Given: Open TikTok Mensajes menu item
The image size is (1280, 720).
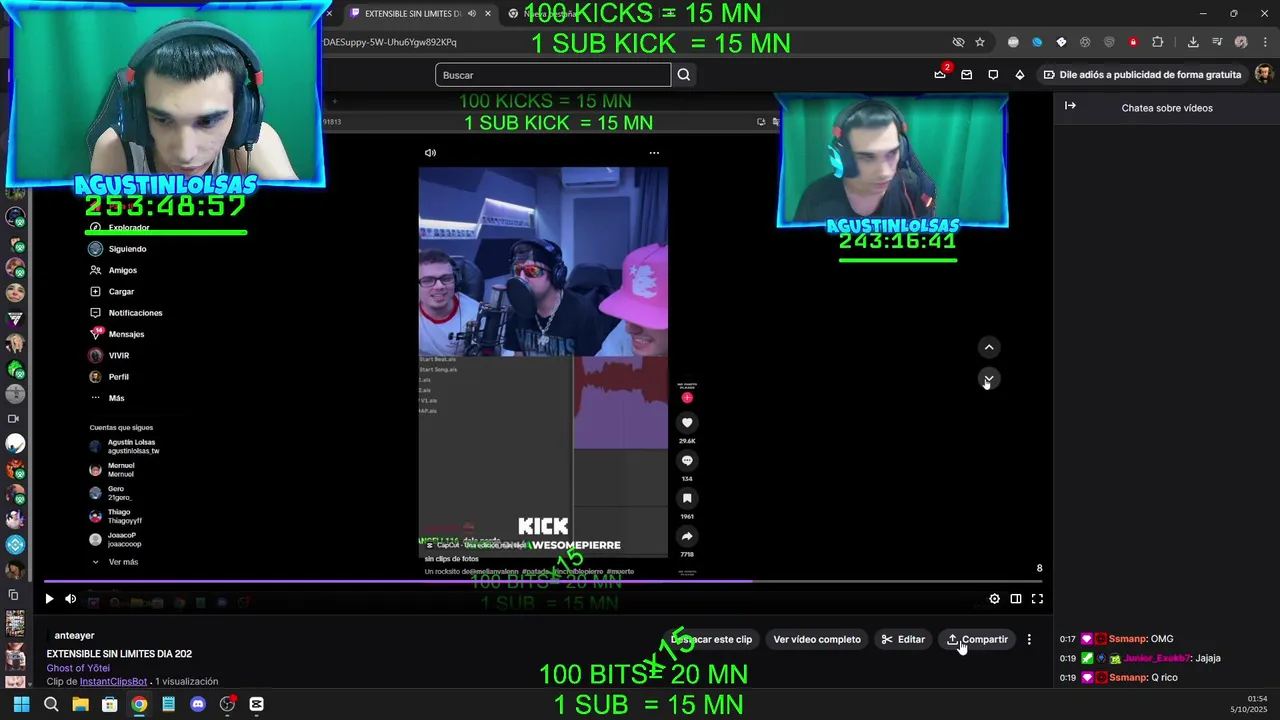Looking at the screenshot, I should pyautogui.click(x=116, y=334).
